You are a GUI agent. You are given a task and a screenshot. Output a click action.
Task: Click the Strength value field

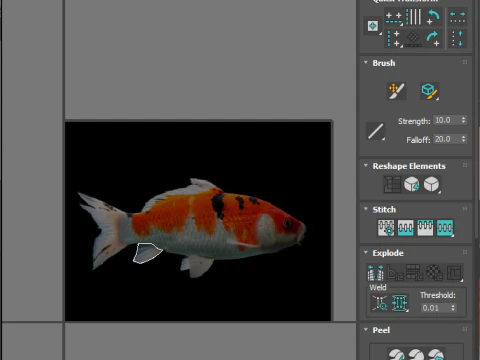coord(446,120)
